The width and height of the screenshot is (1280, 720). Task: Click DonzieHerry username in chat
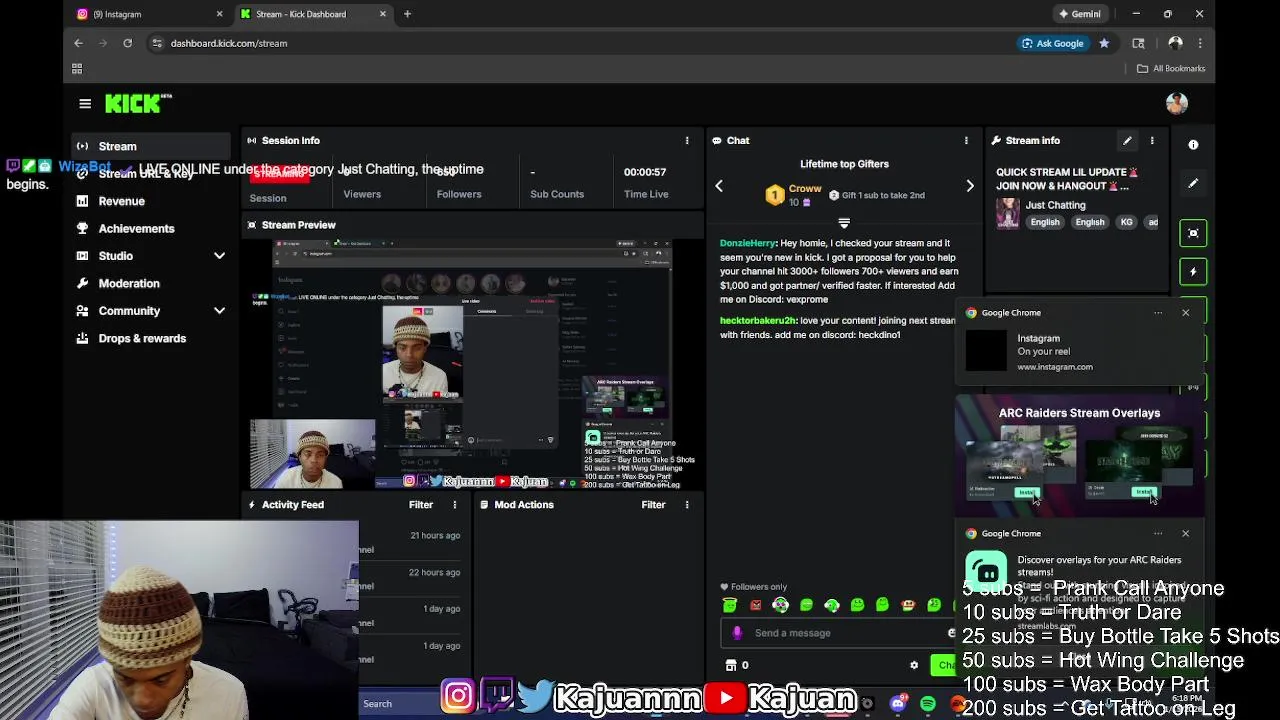click(x=748, y=243)
